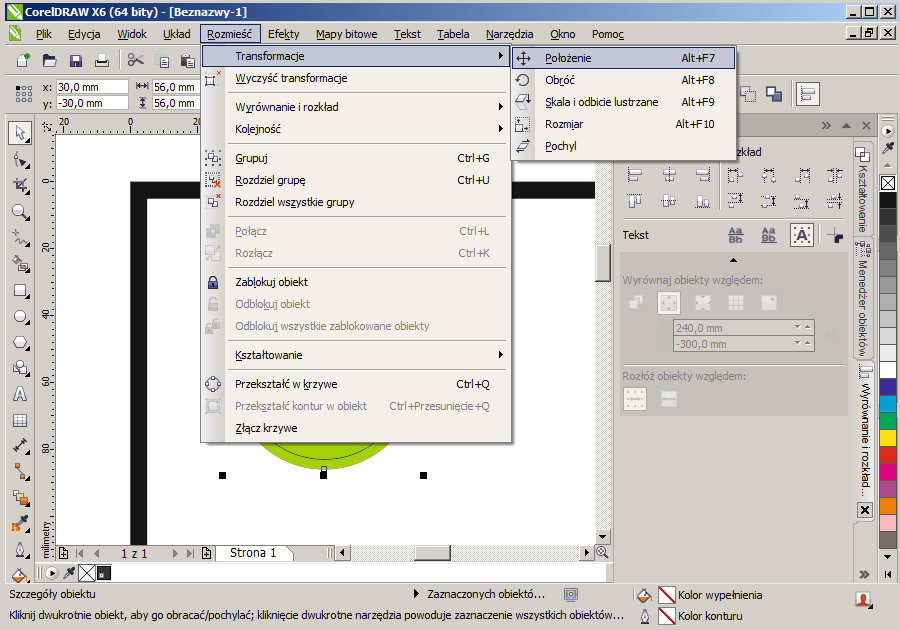900x630 pixels.
Task: Click the zoom navigator icon near scrollbar
Action: pyautogui.click(x=602, y=552)
